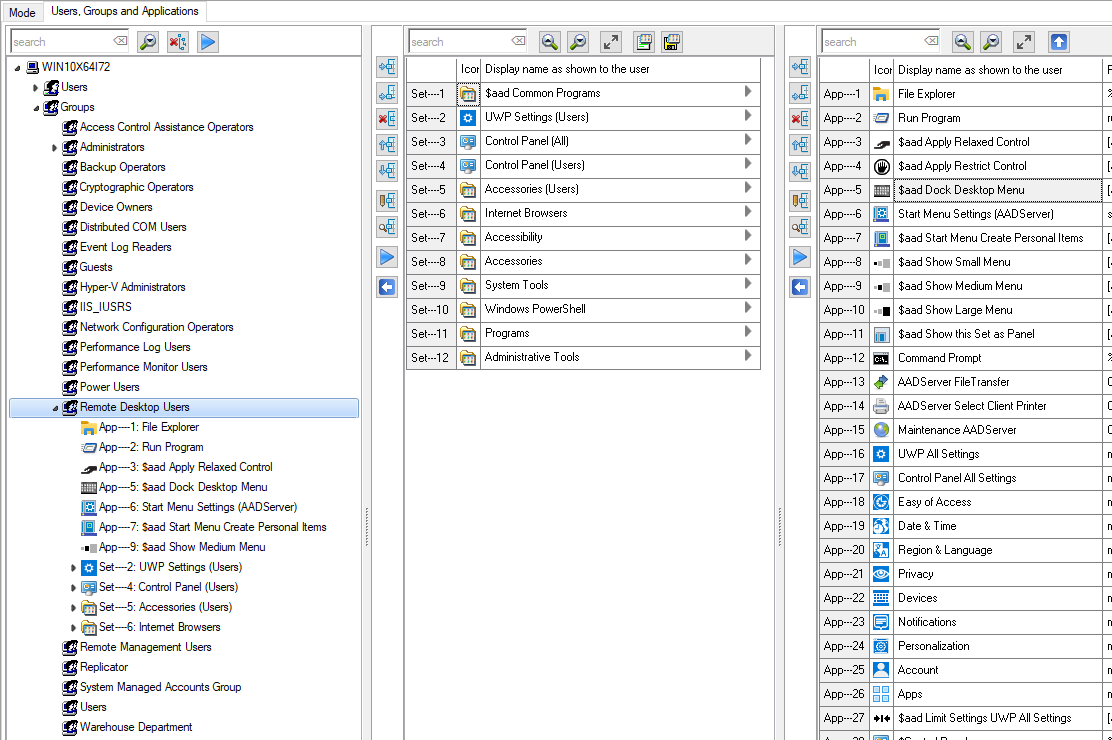Click the Set list search field

(458, 42)
